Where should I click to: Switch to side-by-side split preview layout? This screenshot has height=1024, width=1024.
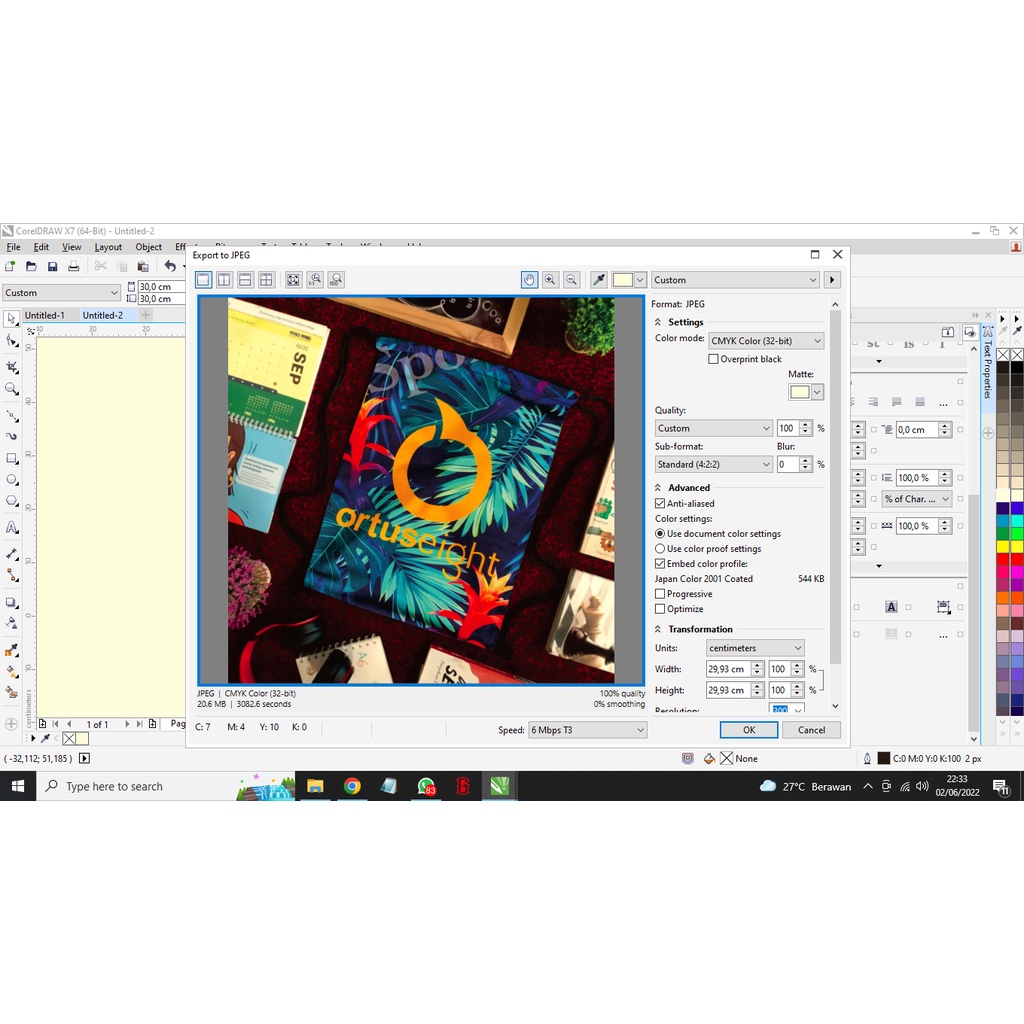(224, 280)
